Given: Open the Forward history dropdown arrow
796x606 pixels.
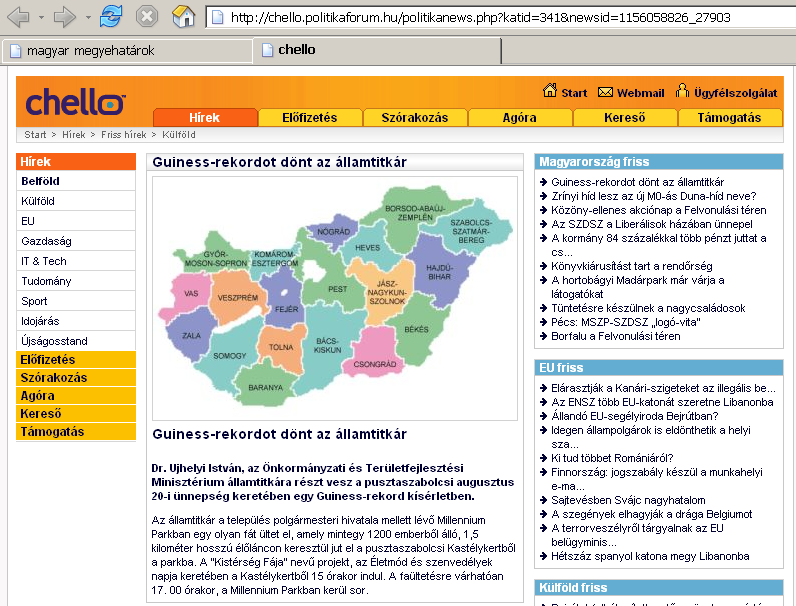Looking at the screenshot, I should [x=88, y=18].
